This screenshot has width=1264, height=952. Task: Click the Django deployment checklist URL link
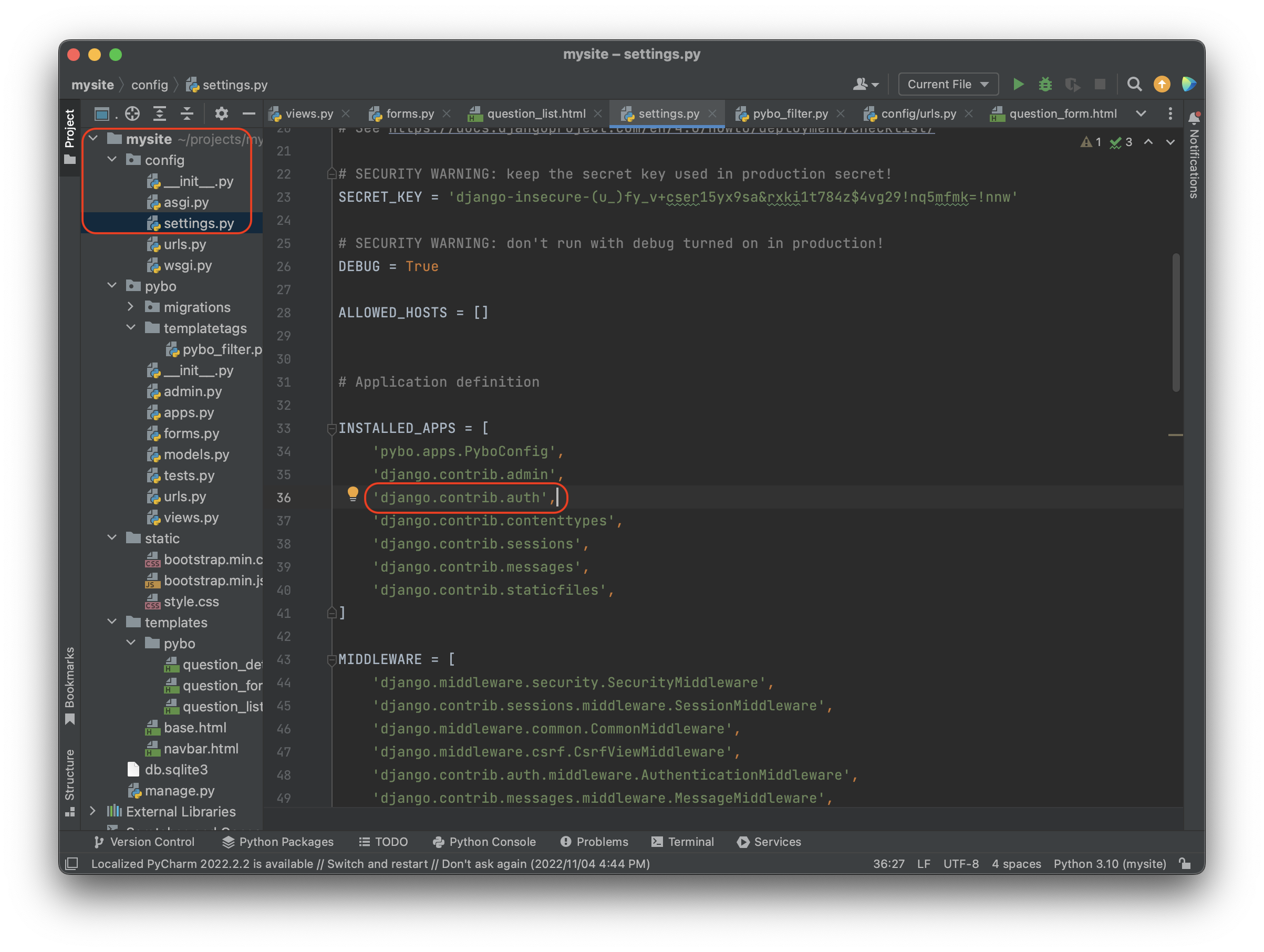pos(661,130)
